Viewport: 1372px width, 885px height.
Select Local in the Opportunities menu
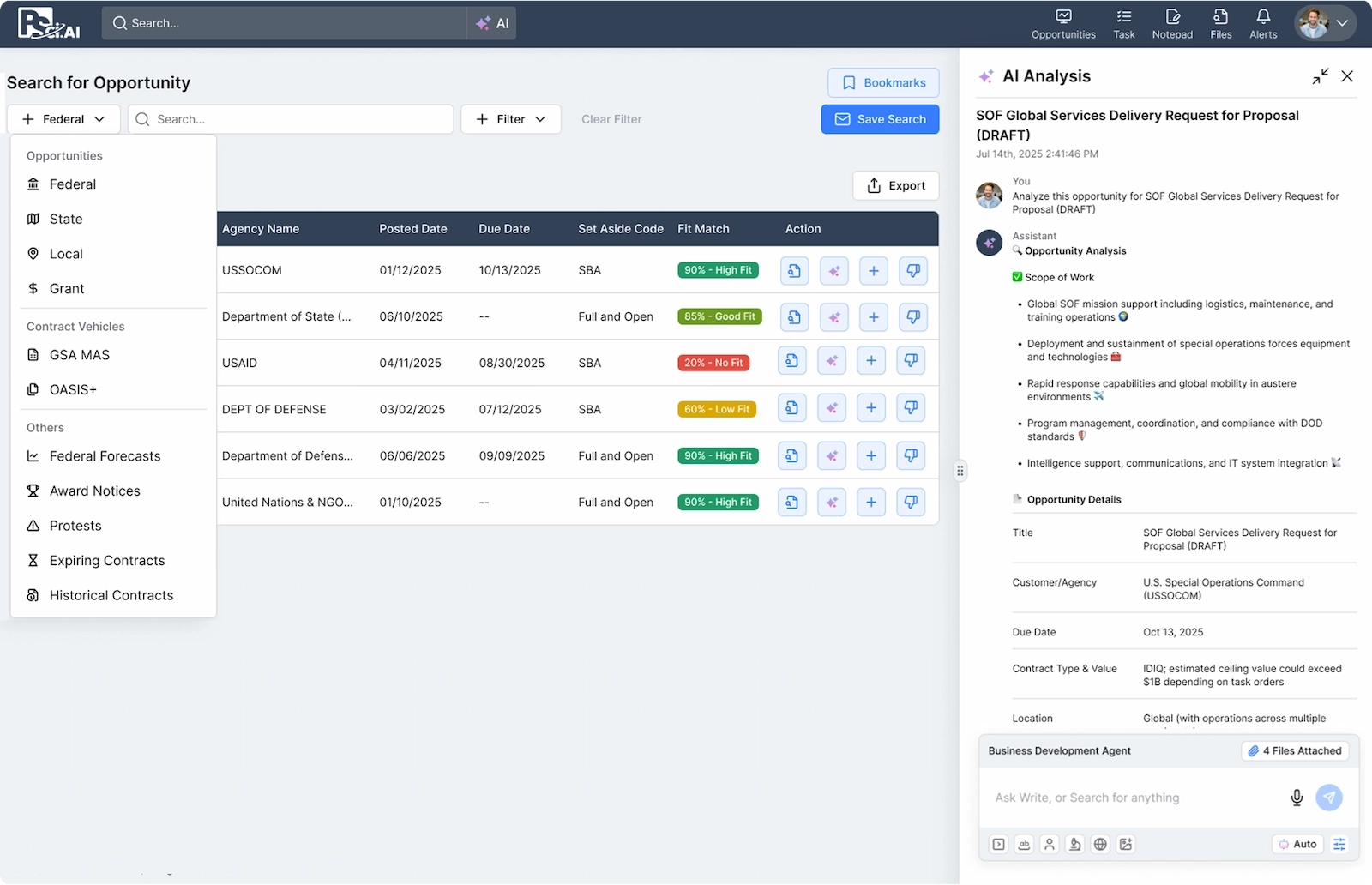113,254
